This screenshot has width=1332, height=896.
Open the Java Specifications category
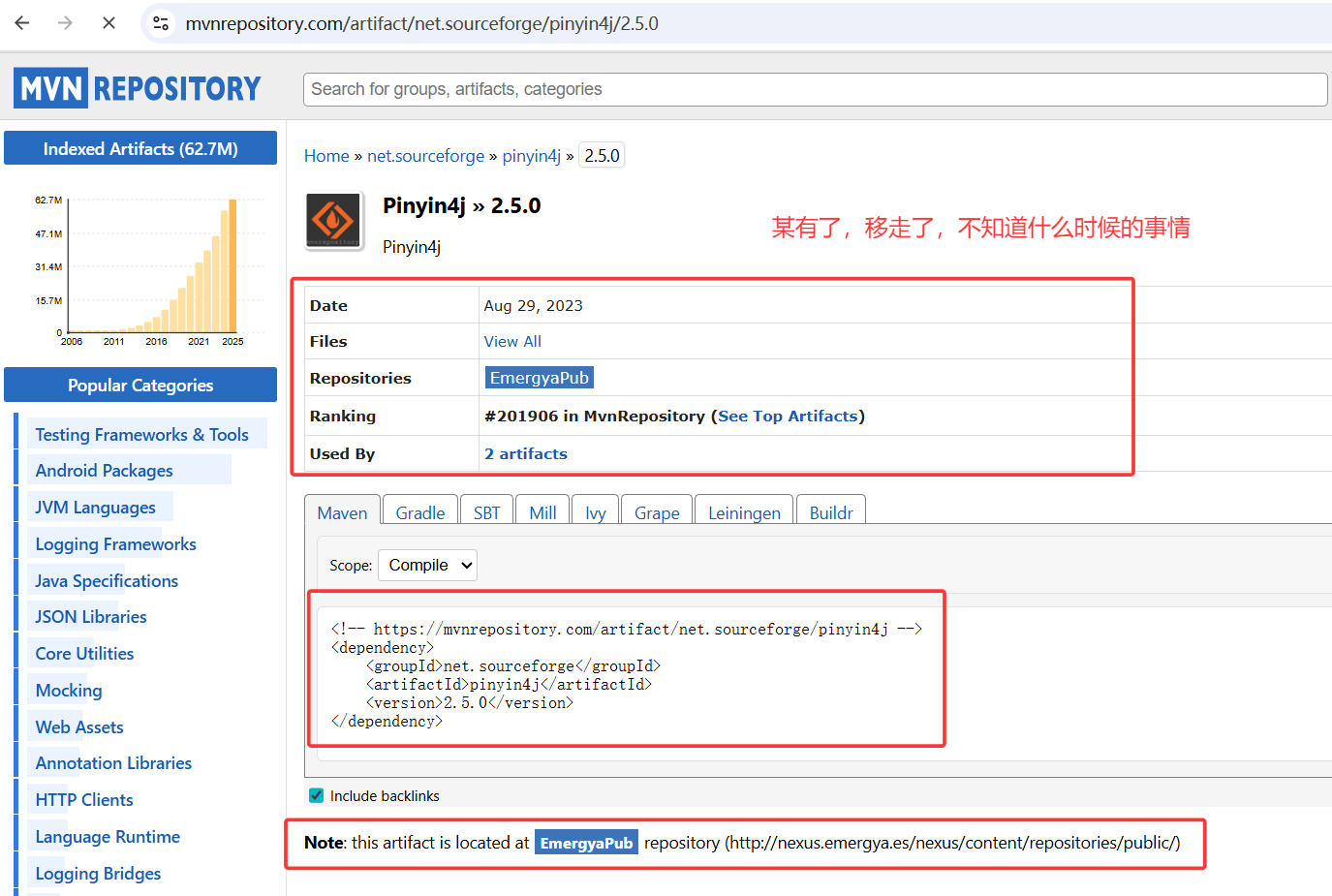click(107, 581)
